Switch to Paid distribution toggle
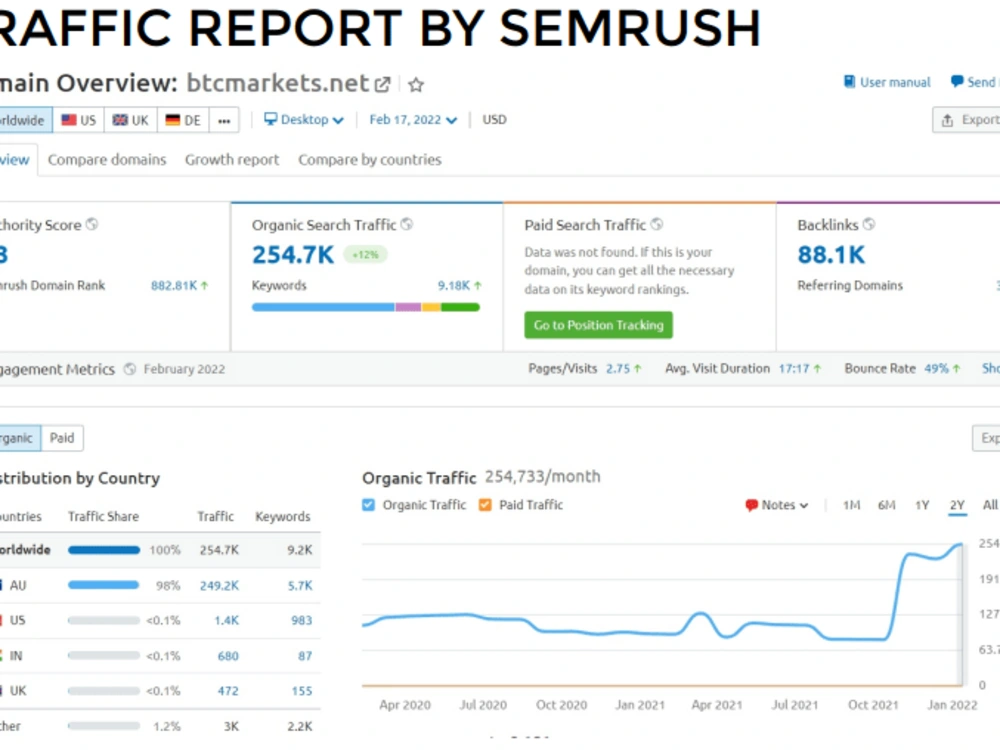Image resolution: width=1000 pixels, height=750 pixels. click(62, 438)
